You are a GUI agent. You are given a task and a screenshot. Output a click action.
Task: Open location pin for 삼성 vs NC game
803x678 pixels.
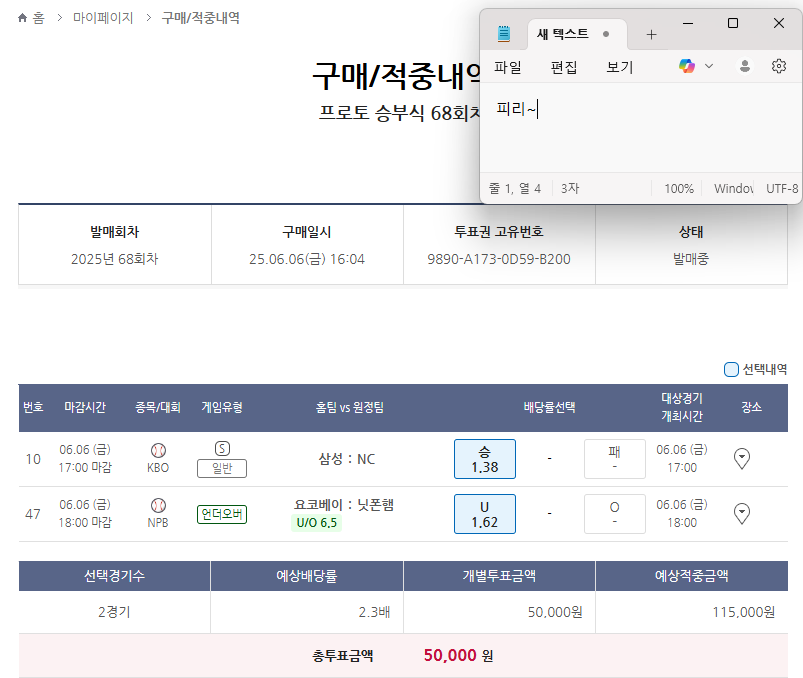[742, 459]
